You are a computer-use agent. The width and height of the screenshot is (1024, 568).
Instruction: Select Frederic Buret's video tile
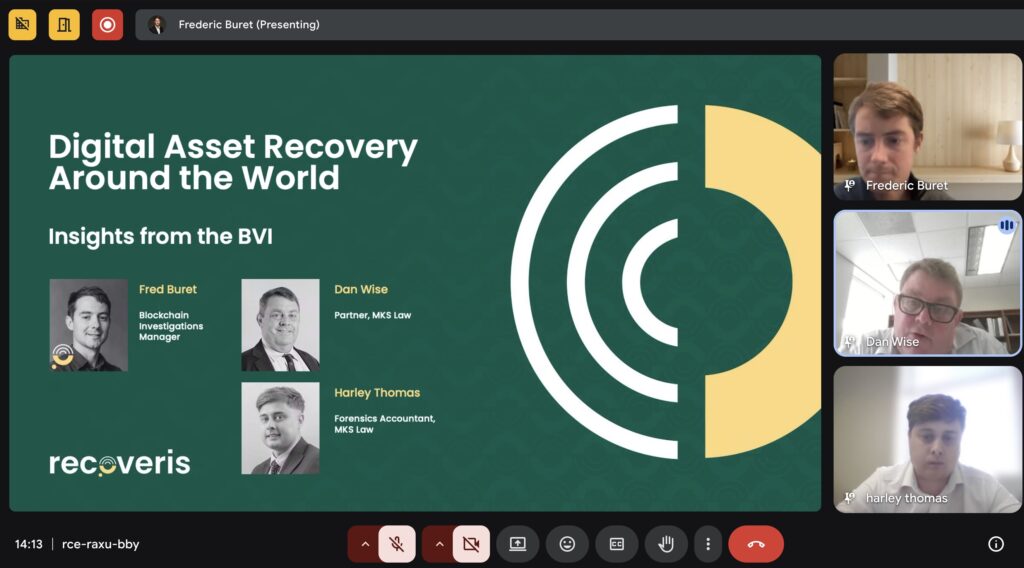[x=927, y=126]
